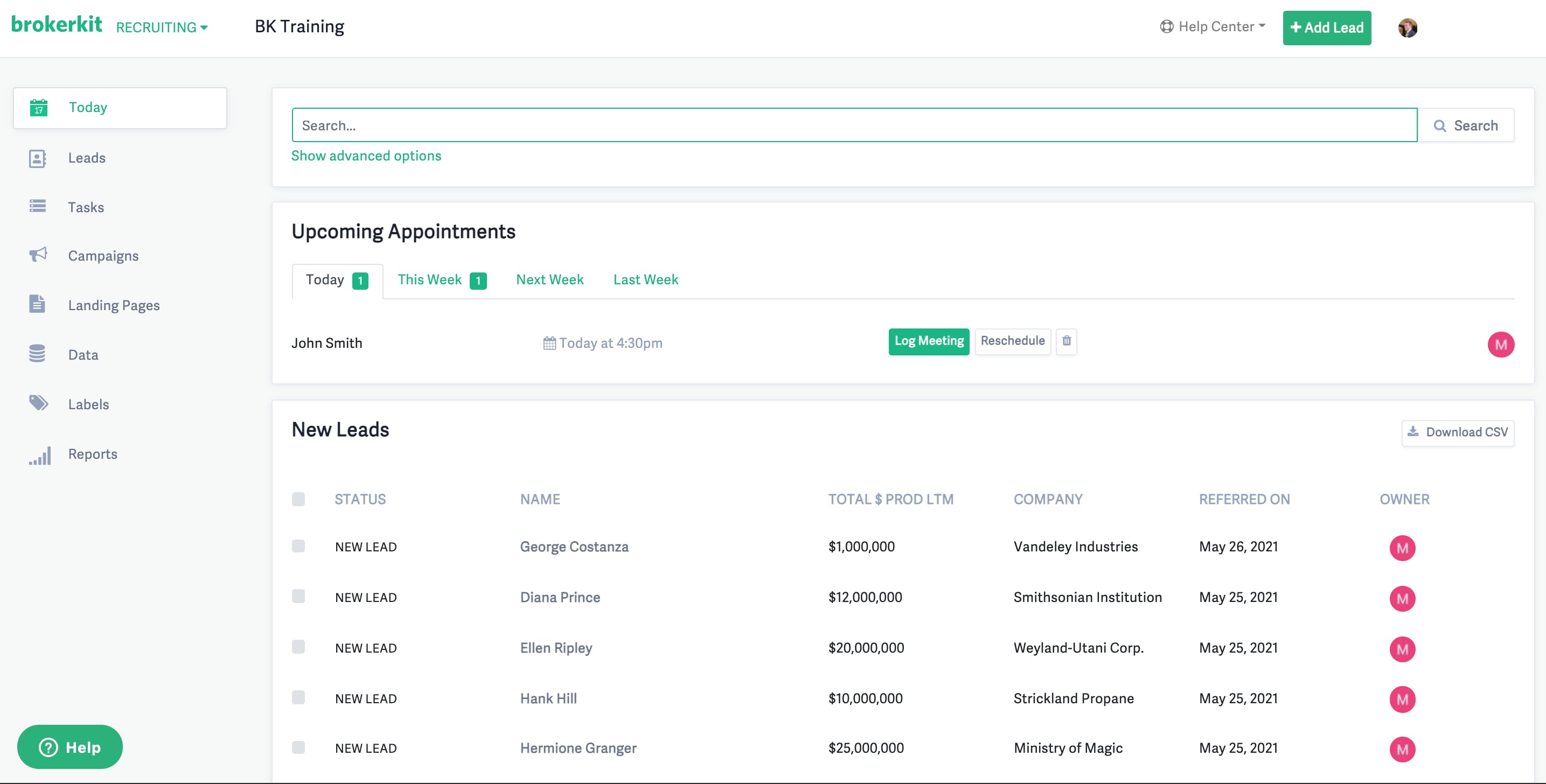Click the REFERRED ON column header
Viewport: 1546px width, 784px height.
1244,499
